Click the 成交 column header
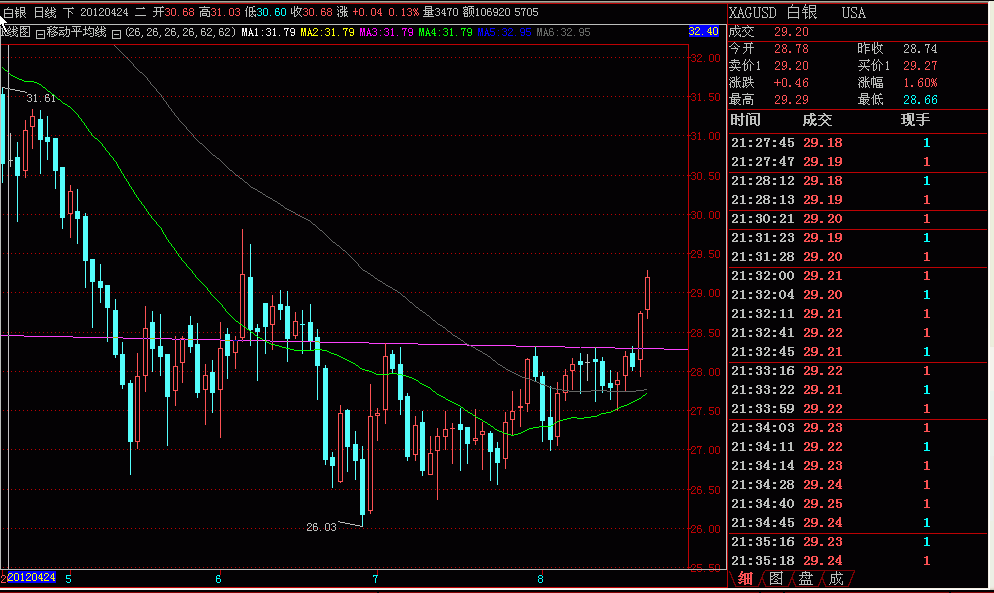Screen dimensions: 994x593 (816, 120)
